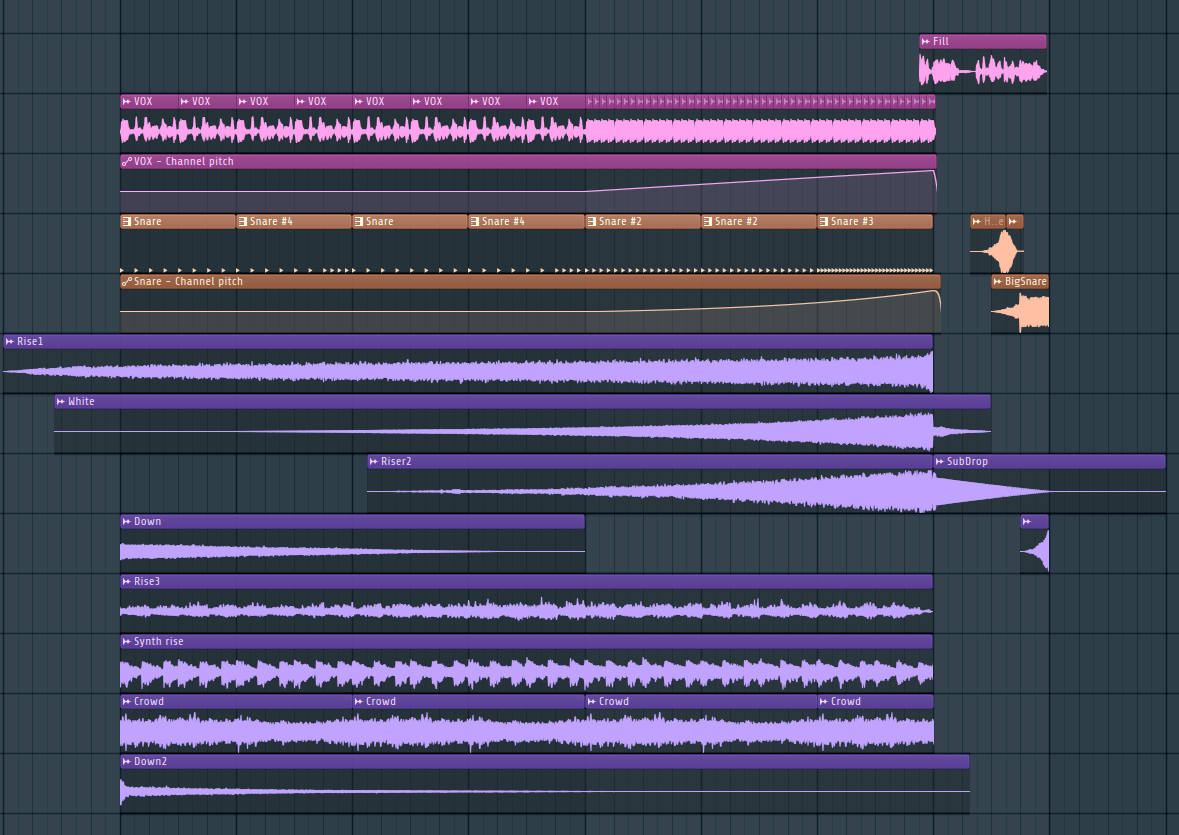The height and width of the screenshot is (835, 1179).
Task: Click the audio clip icon on the Riser2 clip
Action: [372, 461]
